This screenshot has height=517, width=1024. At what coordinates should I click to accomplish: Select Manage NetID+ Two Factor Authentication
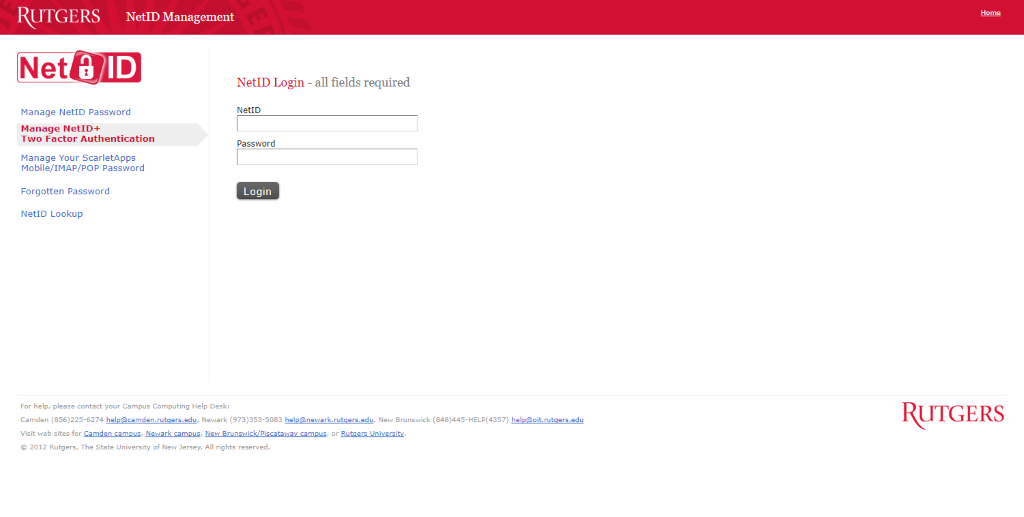coord(88,134)
